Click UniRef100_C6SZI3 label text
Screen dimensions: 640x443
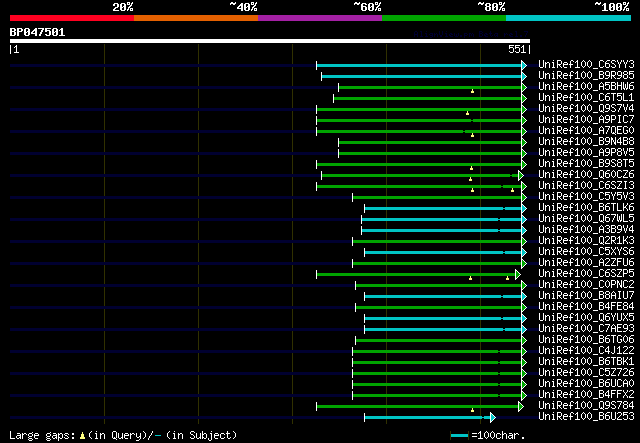pos(586,186)
